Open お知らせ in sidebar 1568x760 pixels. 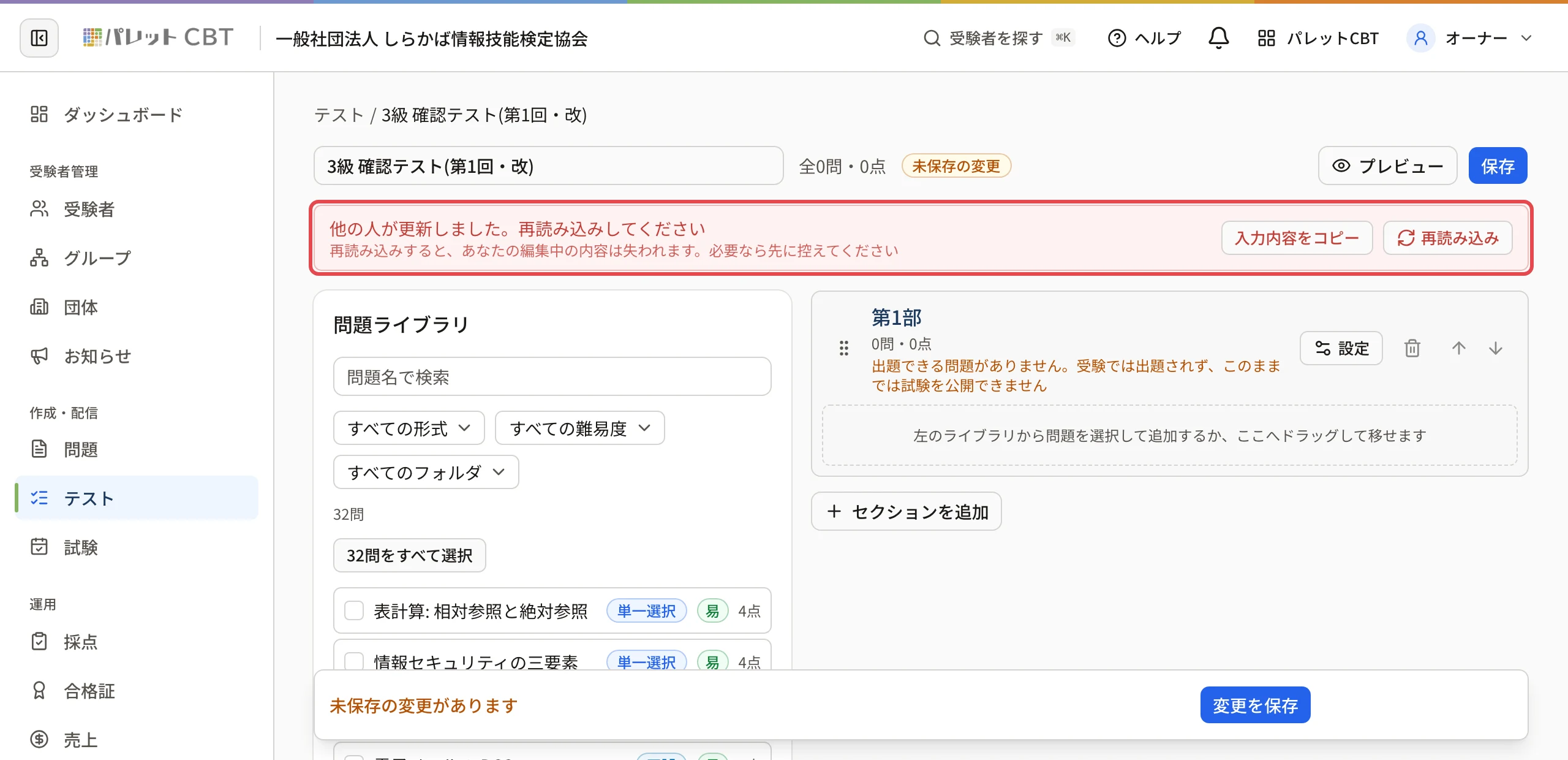point(137,356)
